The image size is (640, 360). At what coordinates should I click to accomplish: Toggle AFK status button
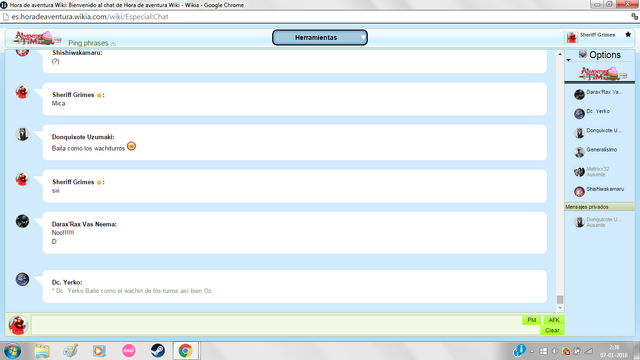point(553,320)
